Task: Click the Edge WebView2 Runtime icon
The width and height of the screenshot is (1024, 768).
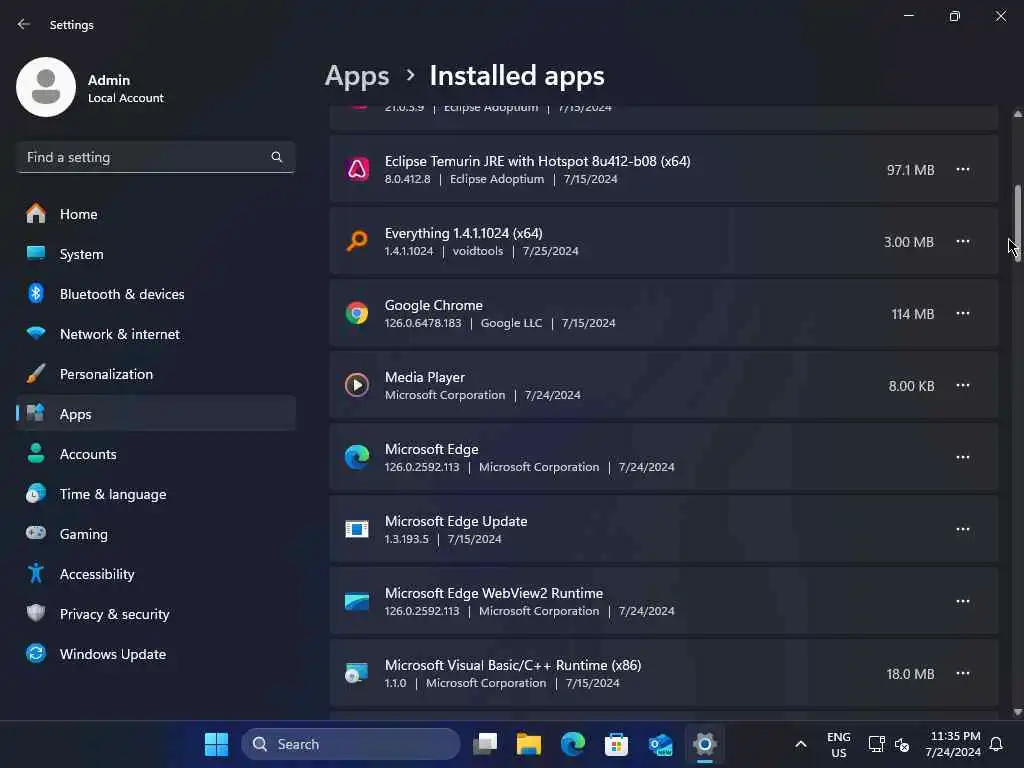Action: pos(357,601)
